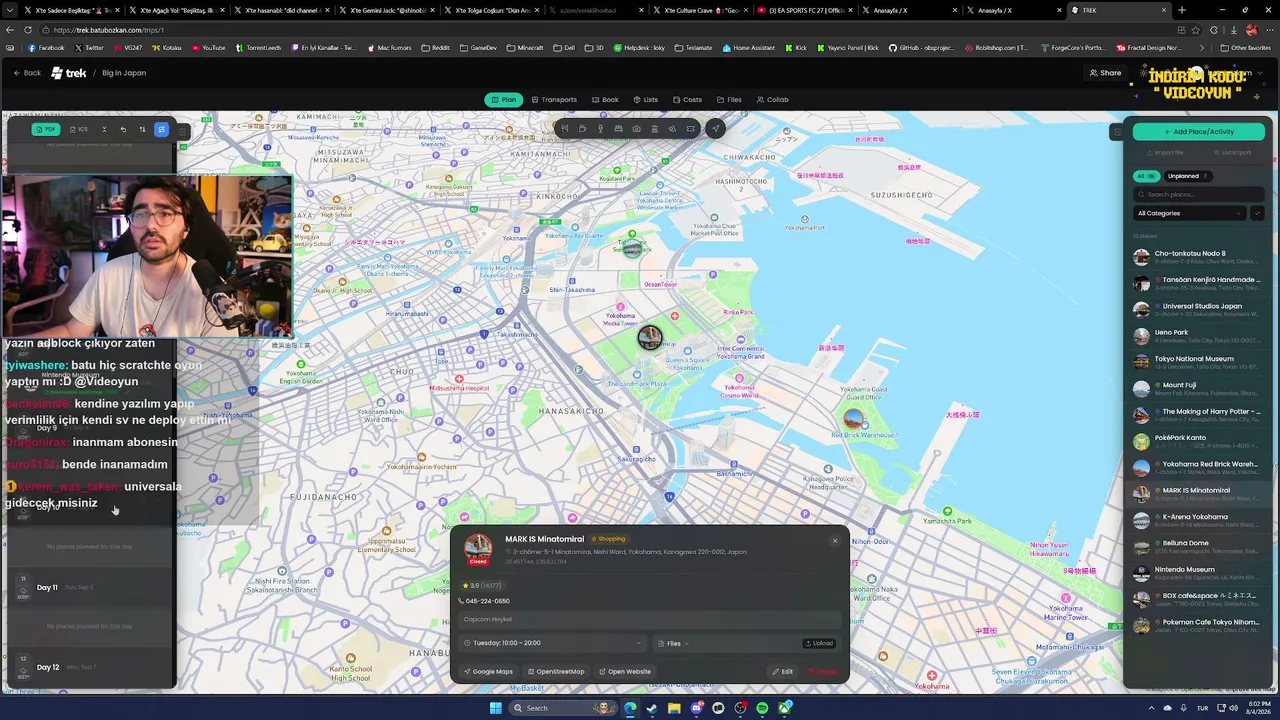Image resolution: width=1280 pixels, height=720 pixels.
Task: Open a new browser tab
Action: 1182,10
